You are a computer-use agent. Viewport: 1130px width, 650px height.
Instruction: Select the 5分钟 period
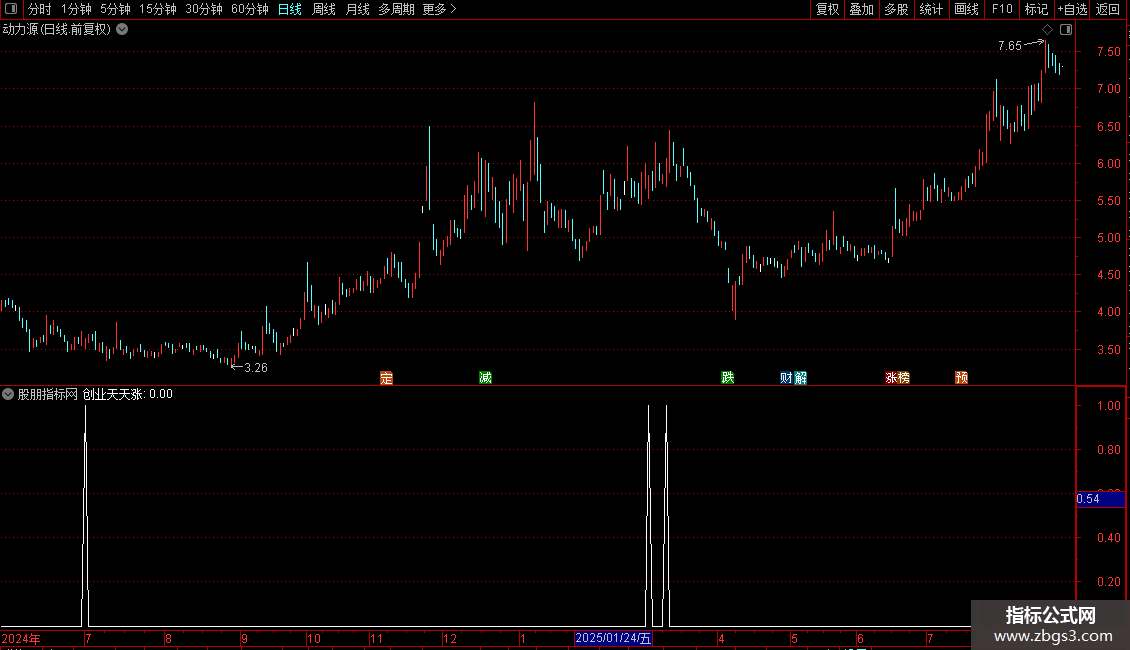[x=115, y=9]
